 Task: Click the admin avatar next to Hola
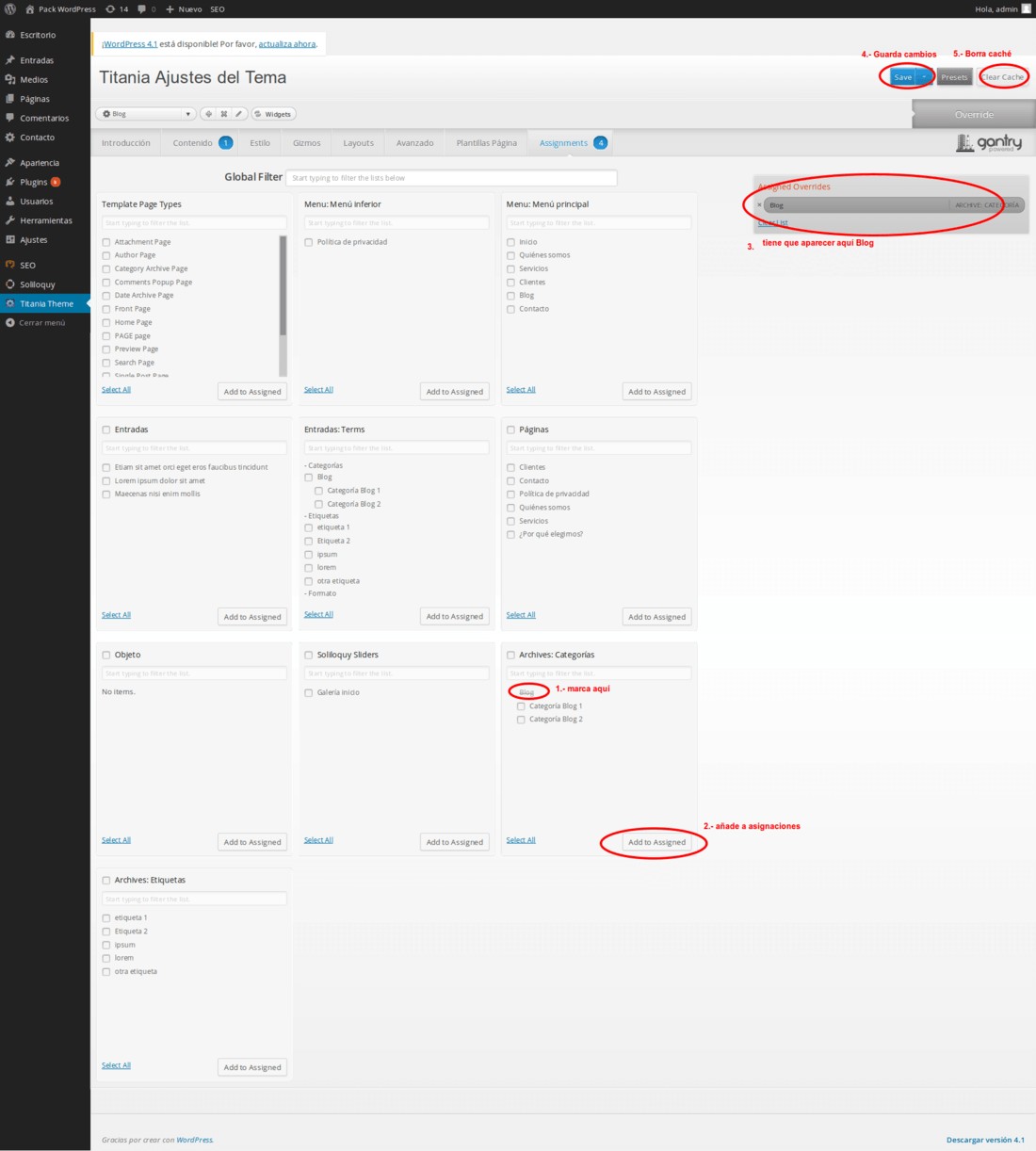tap(1027, 8)
